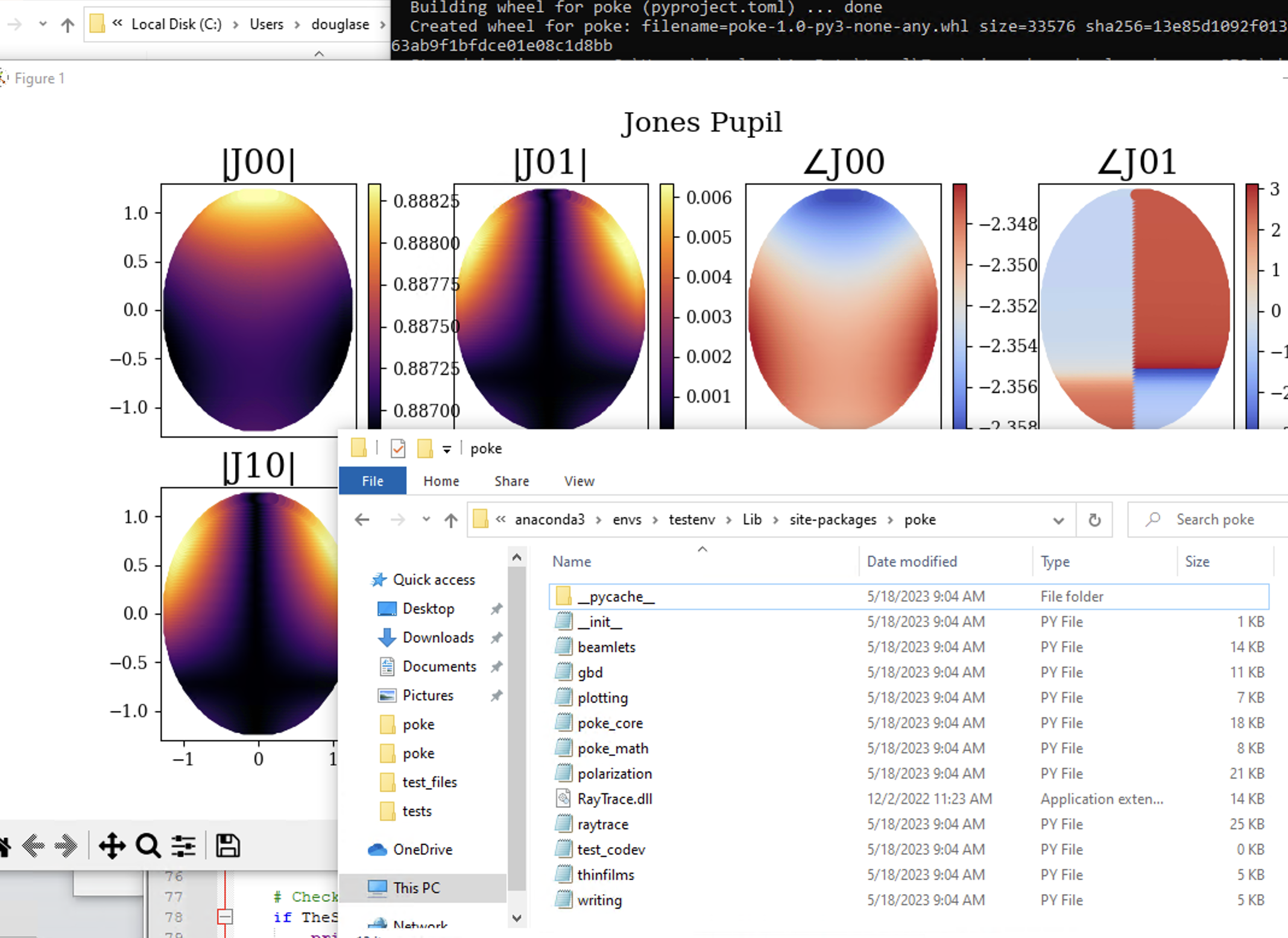Refresh the poke folder listing
Viewport: 1288px width, 938px height.
pyautogui.click(x=1095, y=520)
